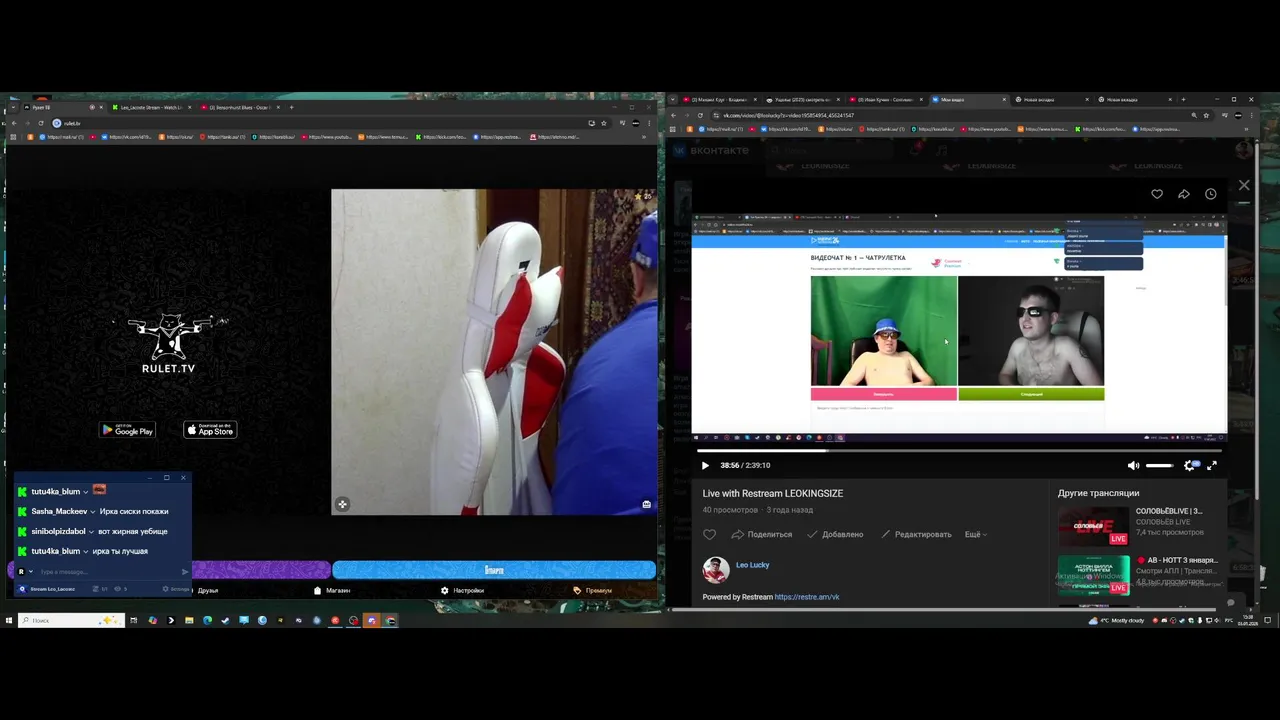This screenshot has width=1280, height=720.
Task: Open Task View on the taskbar
Action: (133, 620)
